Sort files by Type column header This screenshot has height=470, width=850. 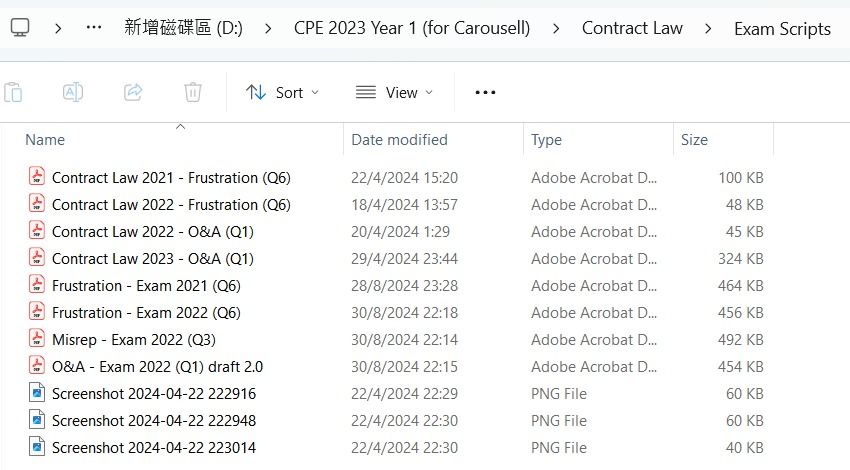pos(546,140)
